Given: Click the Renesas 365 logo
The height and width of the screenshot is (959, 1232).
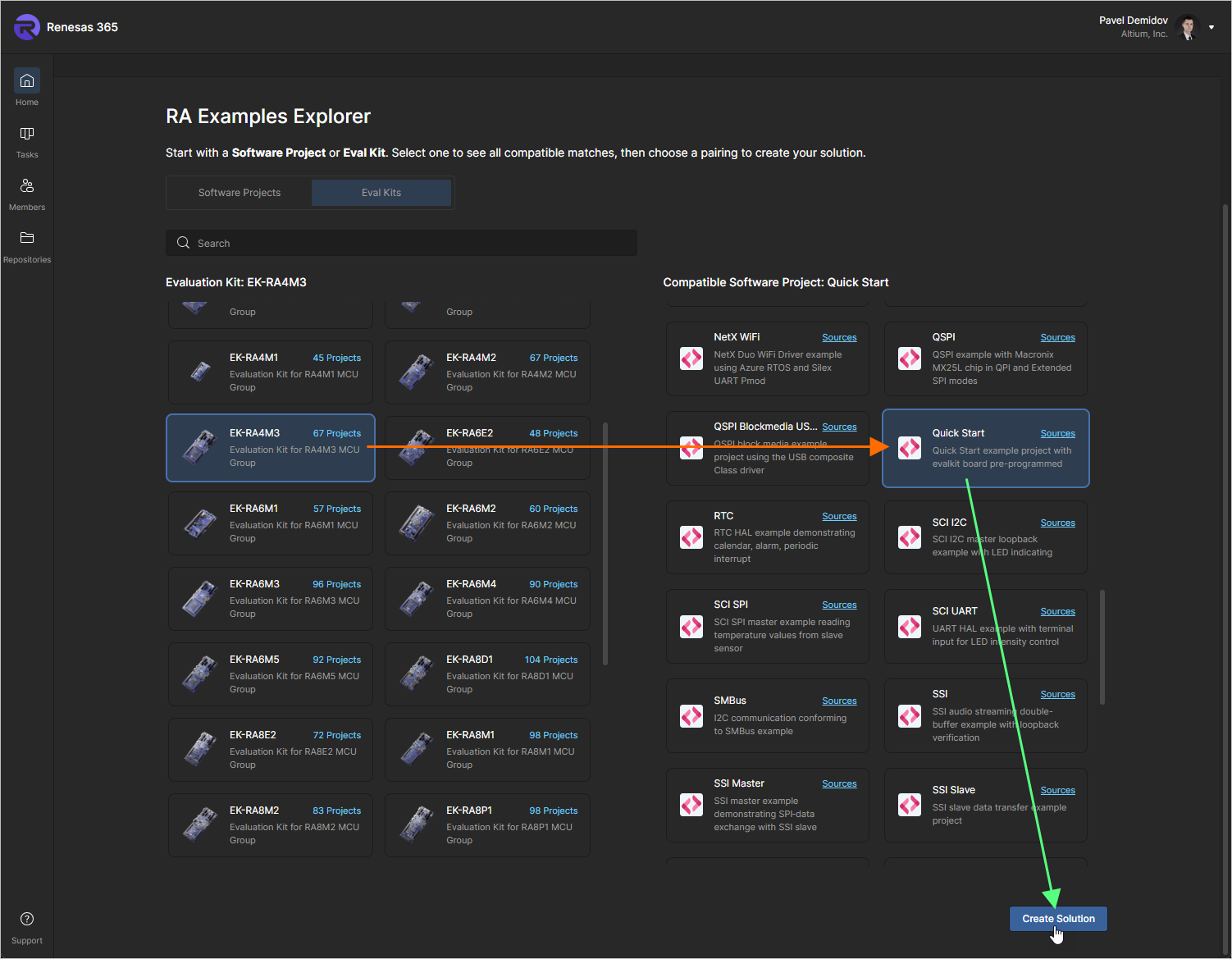Looking at the screenshot, I should [x=27, y=27].
